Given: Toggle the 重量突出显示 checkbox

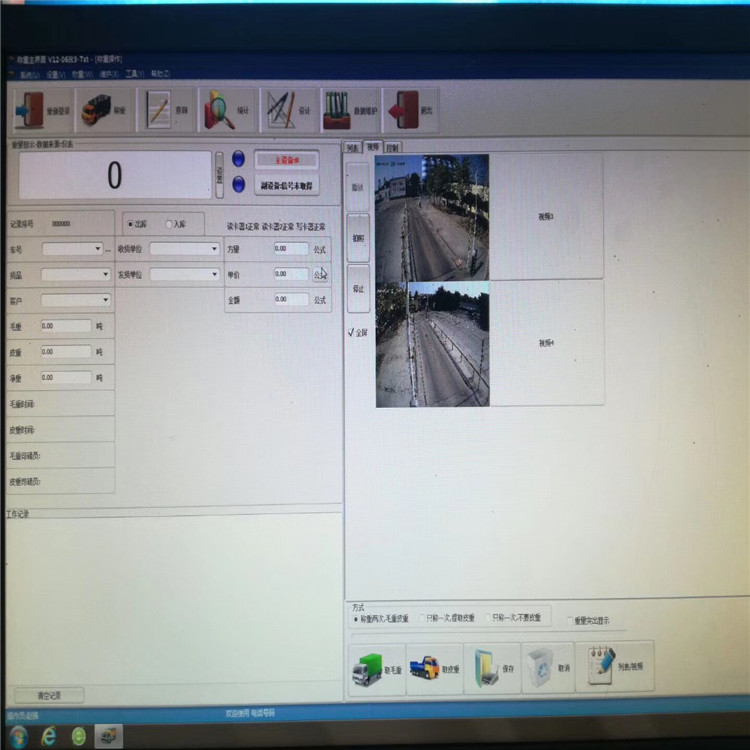Looking at the screenshot, I should [x=570, y=621].
